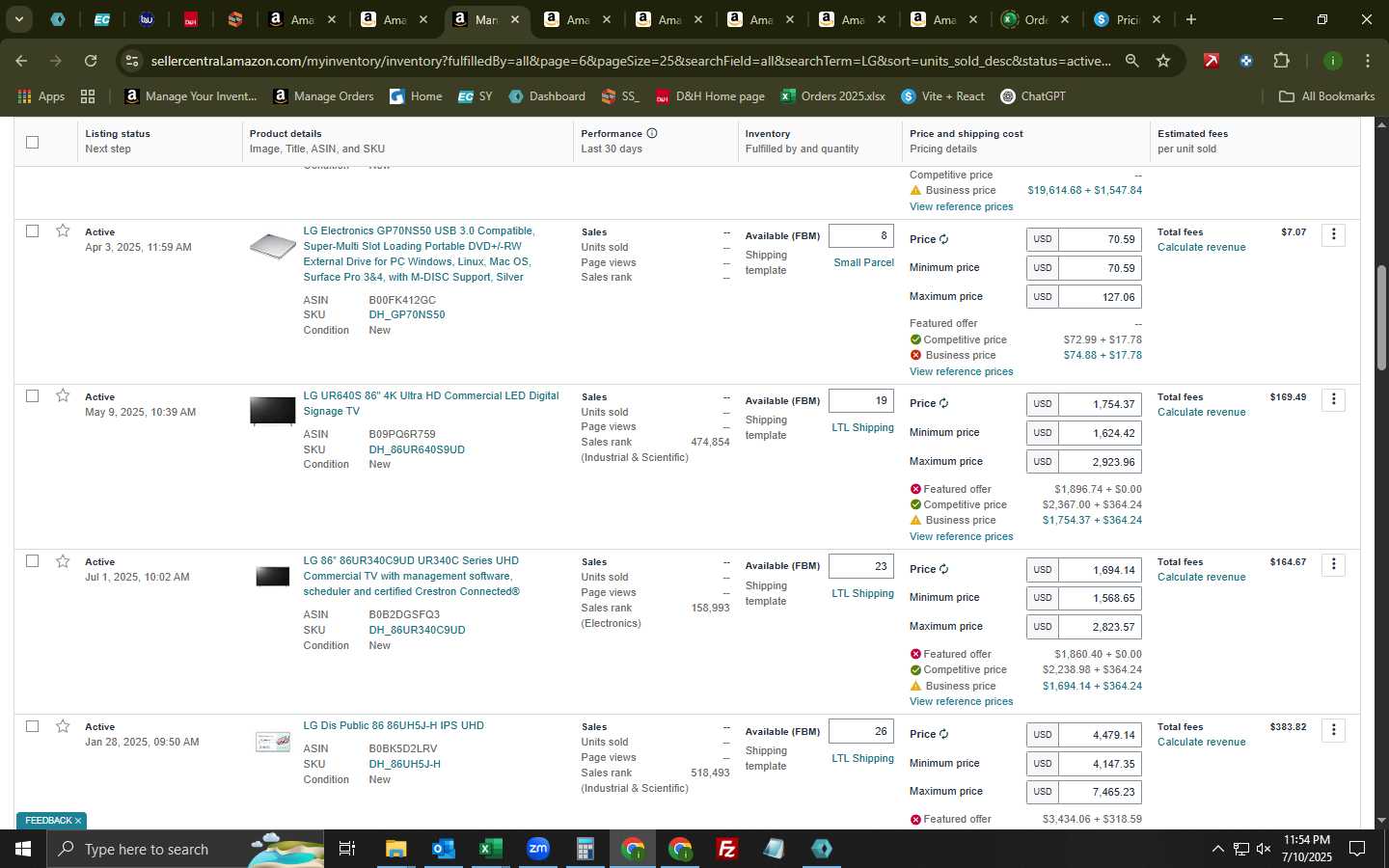Close the FEEDBACK tab
Screen dimensions: 1389x868
[x=78, y=821]
